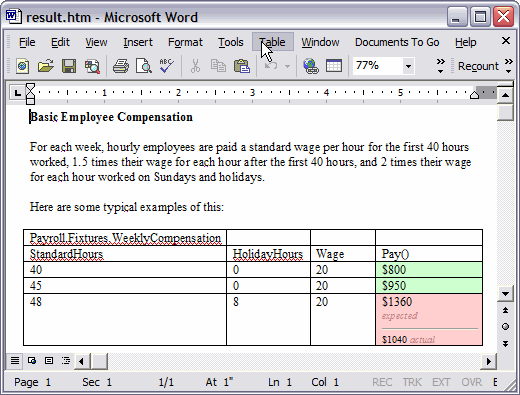Image resolution: width=520 pixels, height=395 pixels.
Task: Click the Cut scissors icon
Action: pos(195,66)
